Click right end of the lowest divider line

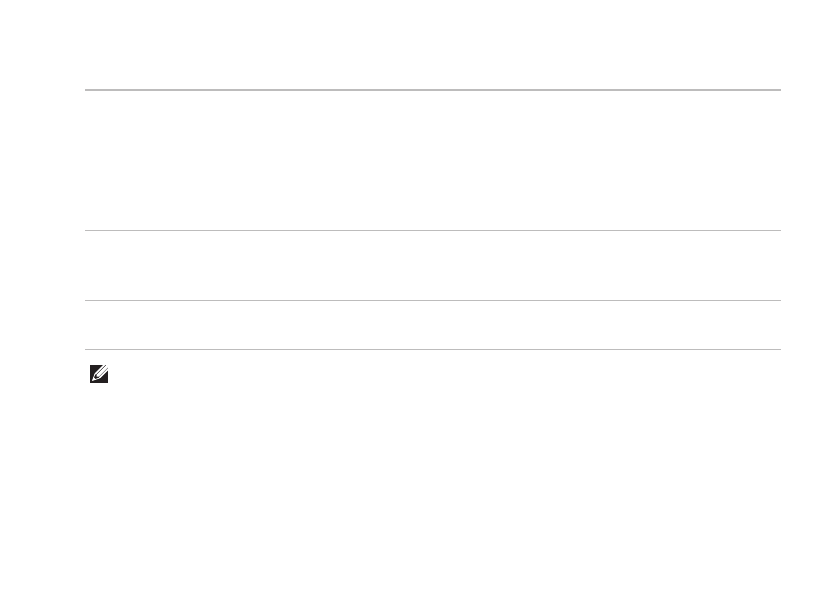(x=777, y=349)
